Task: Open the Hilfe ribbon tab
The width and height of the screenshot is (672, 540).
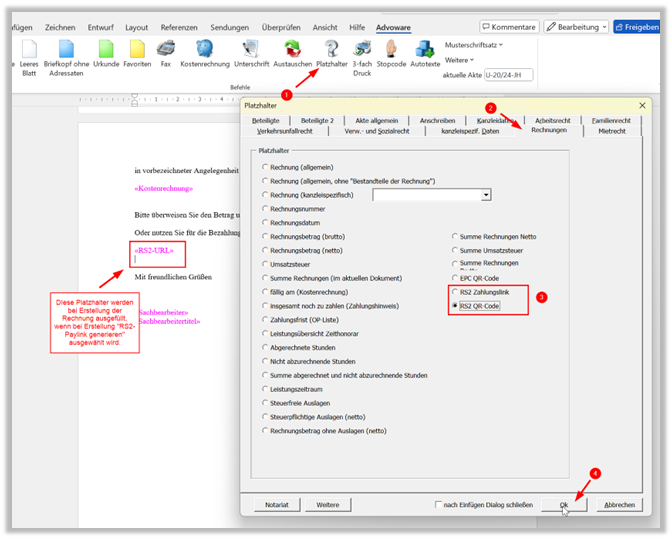Action: click(x=357, y=27)
